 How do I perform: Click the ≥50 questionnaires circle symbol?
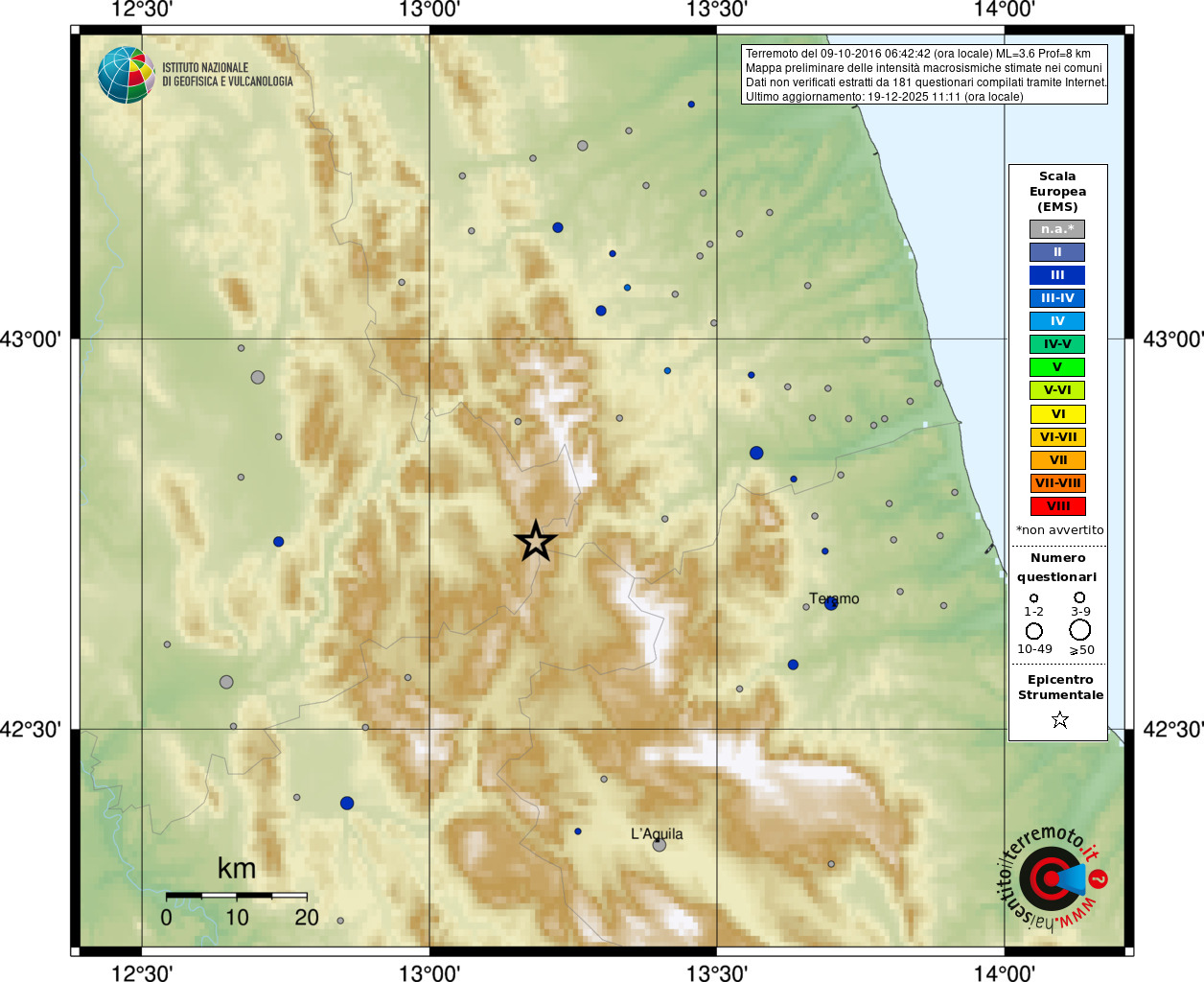pos(1080,630)
